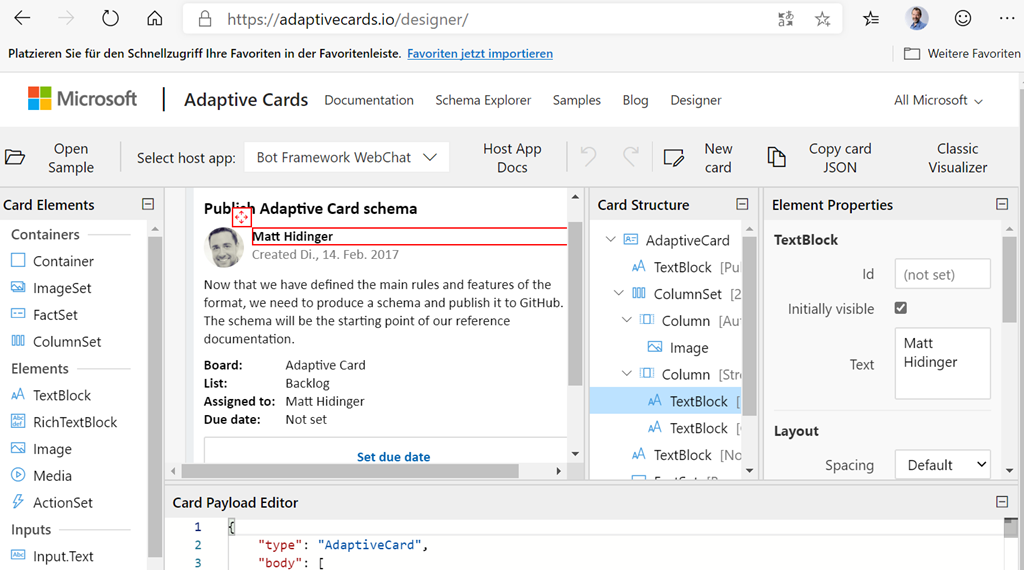This screenshot has height=570, width=1024.
Task: Reload the page with refresh icon
Action: pos(110,18)
